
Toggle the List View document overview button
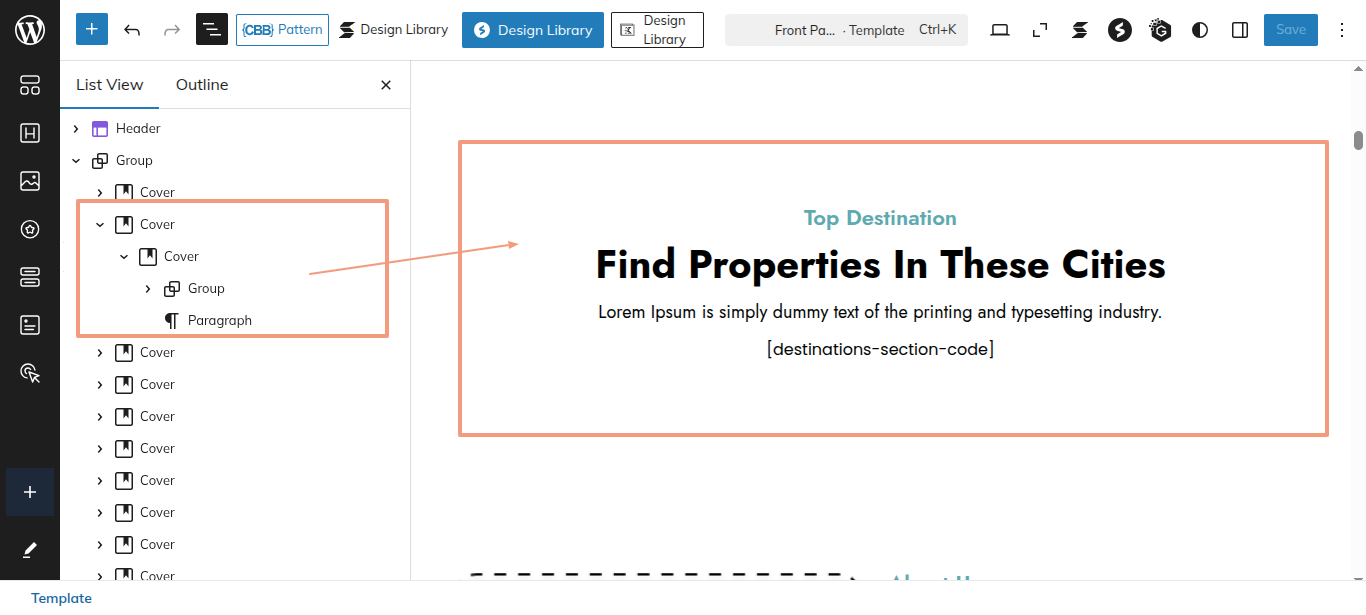click(x=212, y=30)
